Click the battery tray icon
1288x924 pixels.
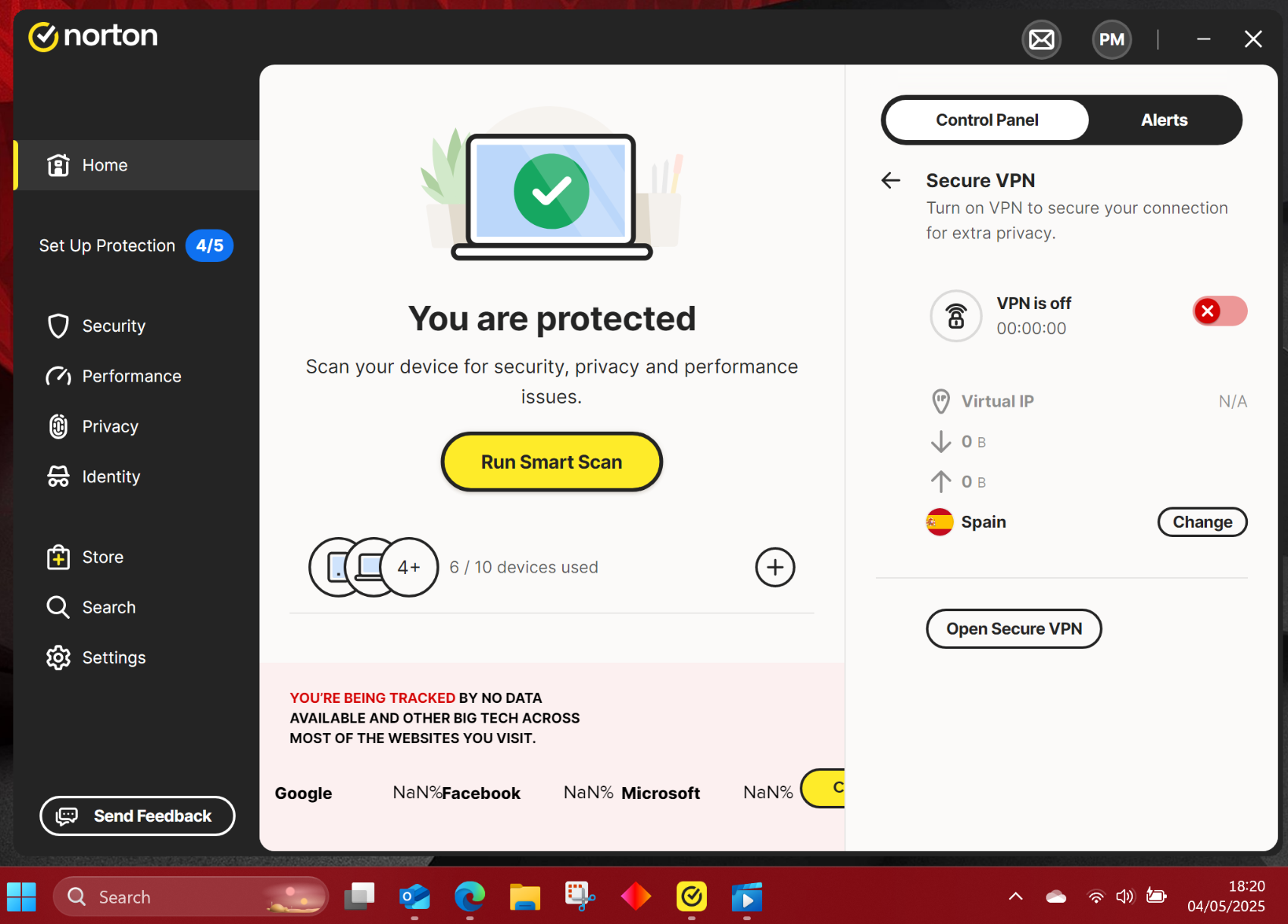[1156, 897]
